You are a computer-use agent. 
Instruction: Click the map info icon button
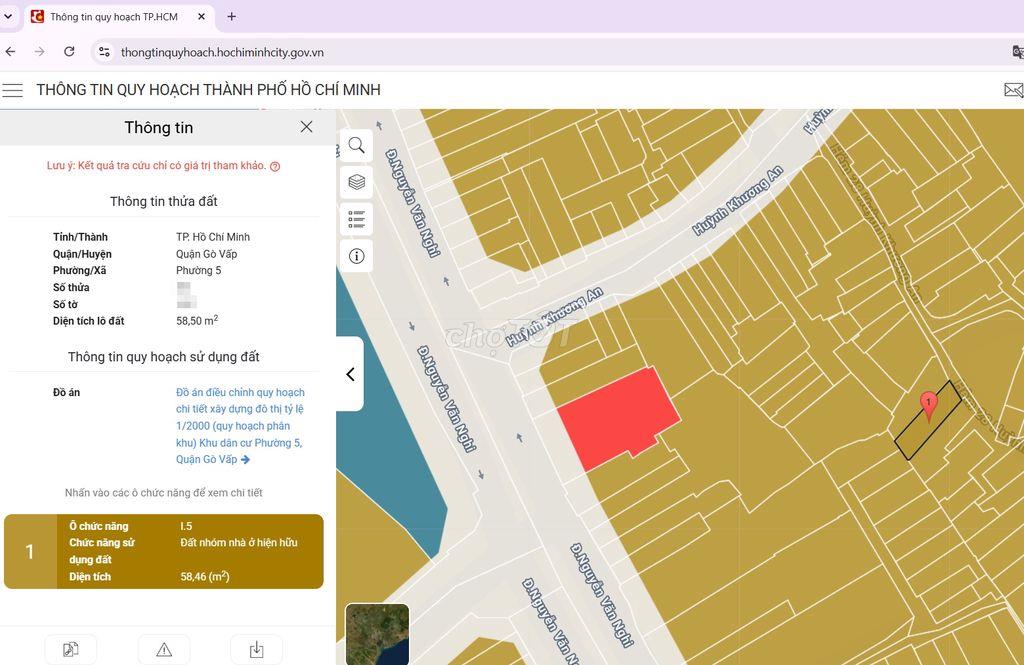point(357,256)
